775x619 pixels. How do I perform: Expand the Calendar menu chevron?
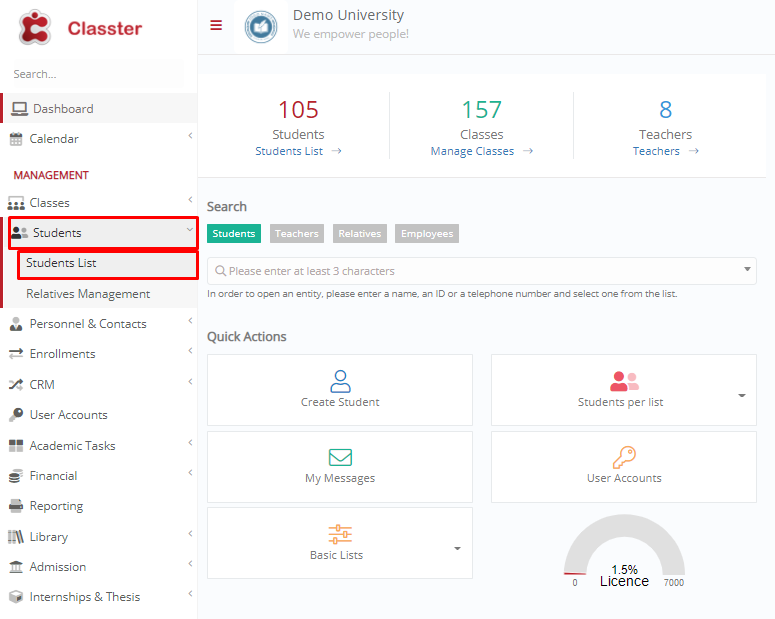coord(190,135)
